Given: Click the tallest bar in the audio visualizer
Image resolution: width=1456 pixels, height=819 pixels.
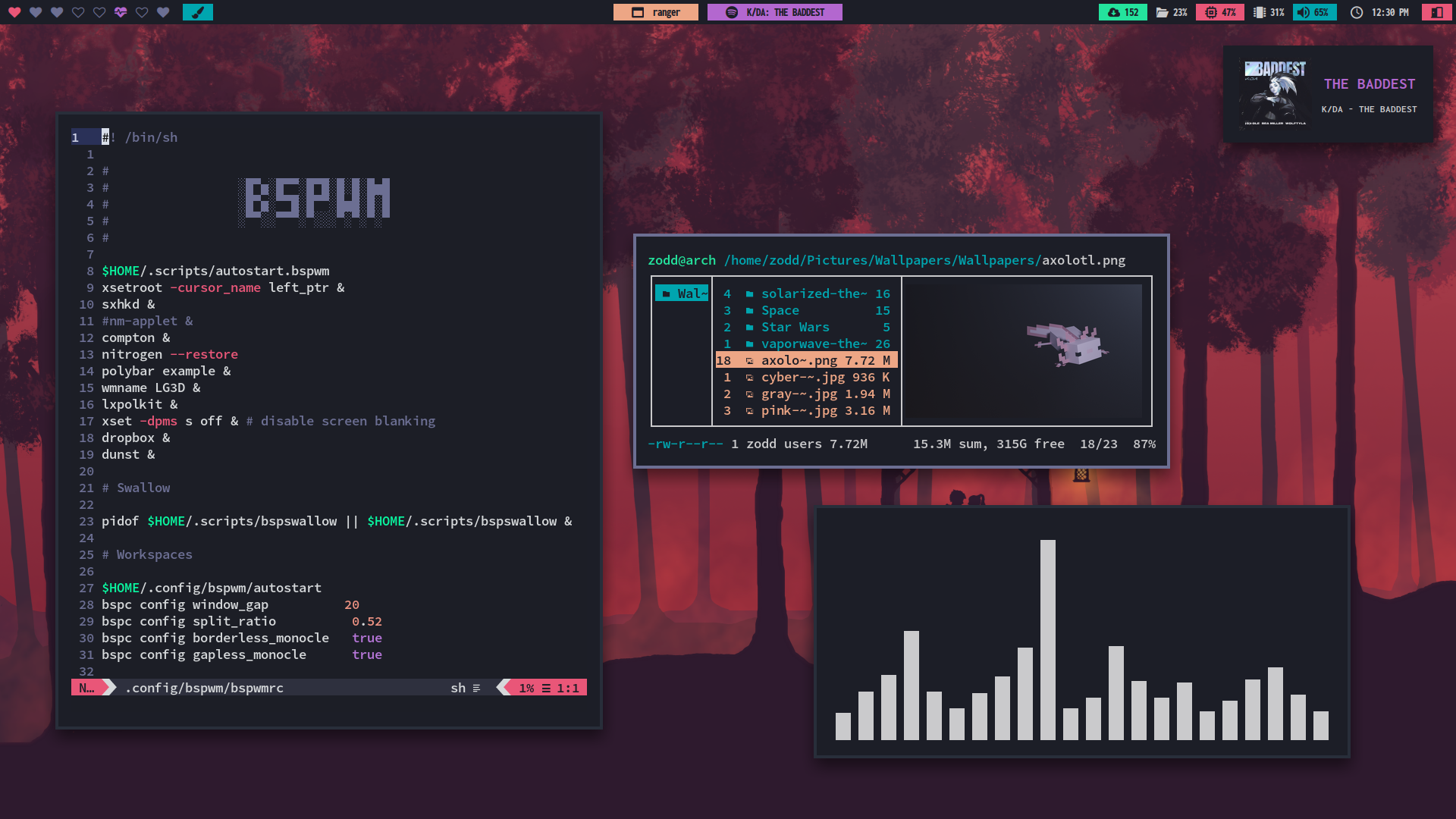Looking at the screenshot, I should [x=1047, y=639].
